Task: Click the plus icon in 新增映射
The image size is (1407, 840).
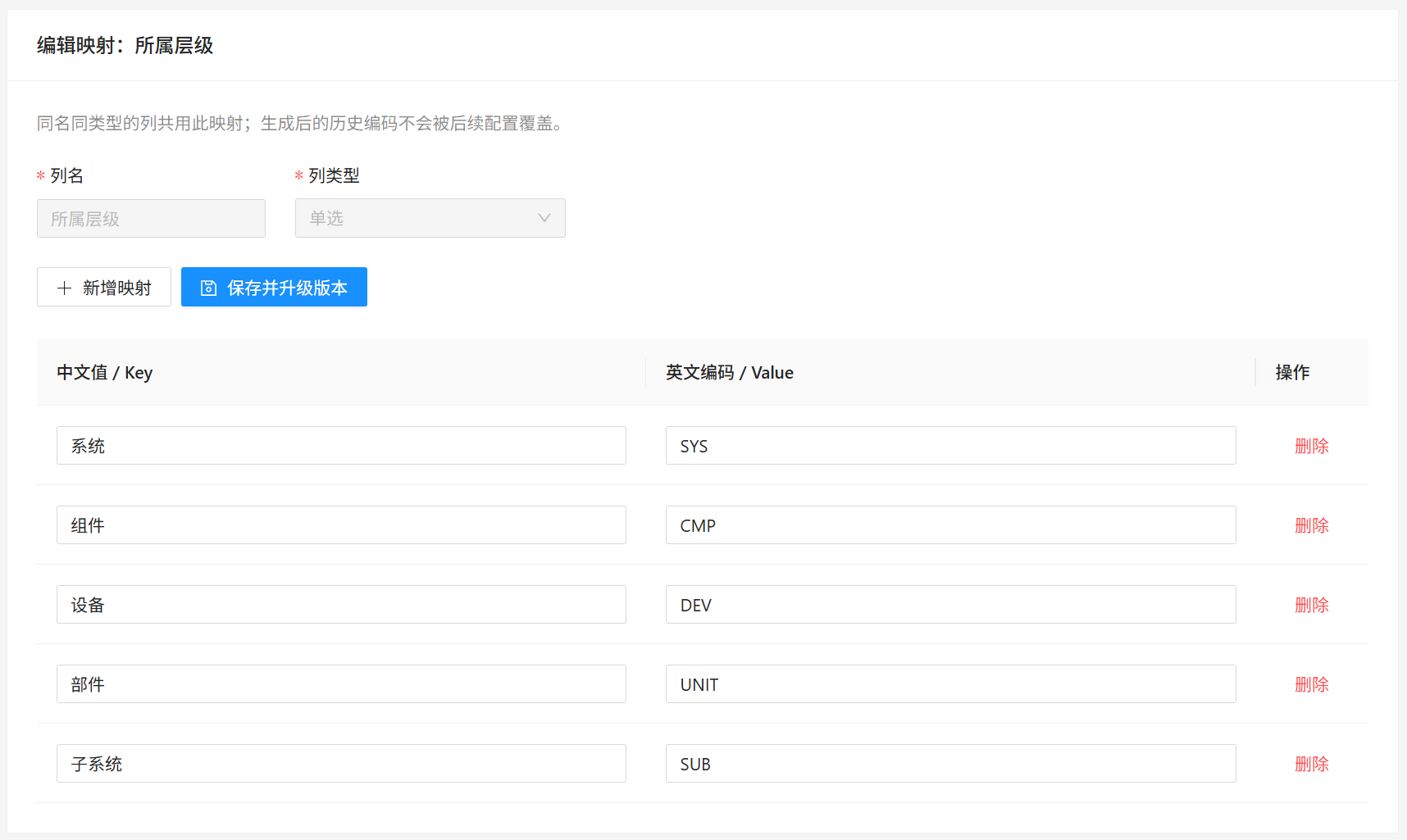Action: 64,288
